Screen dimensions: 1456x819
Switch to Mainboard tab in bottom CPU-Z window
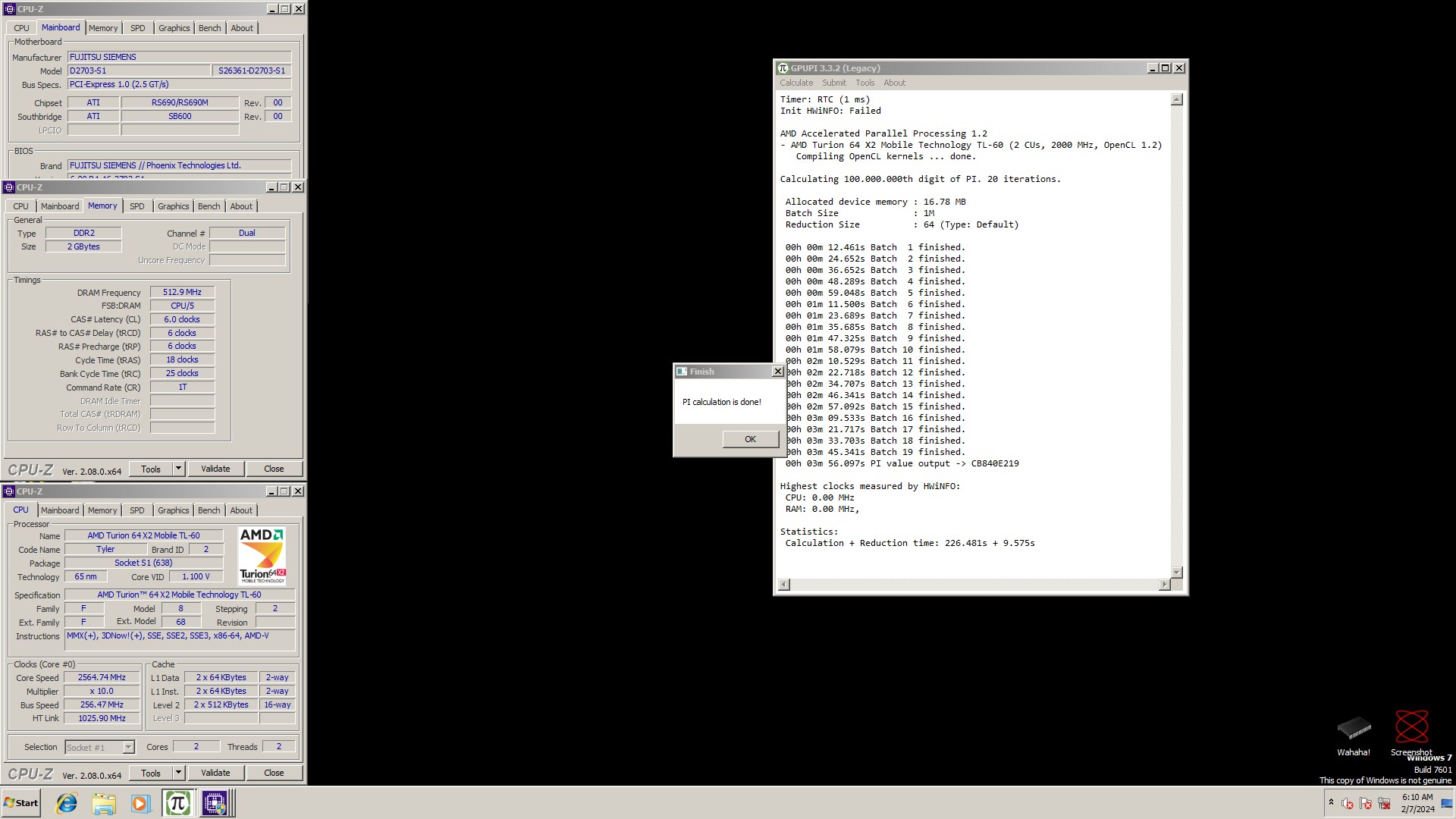(x=60, y=510)
